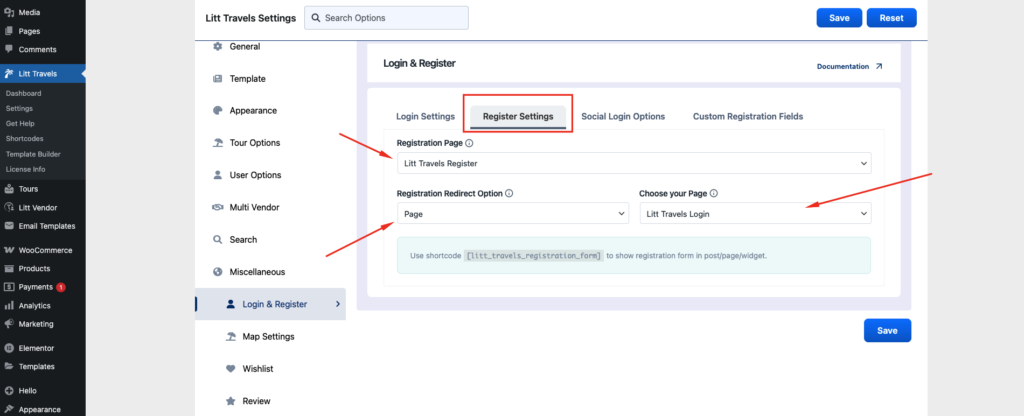Open the Choose your Page dropdown

[755, 214]
